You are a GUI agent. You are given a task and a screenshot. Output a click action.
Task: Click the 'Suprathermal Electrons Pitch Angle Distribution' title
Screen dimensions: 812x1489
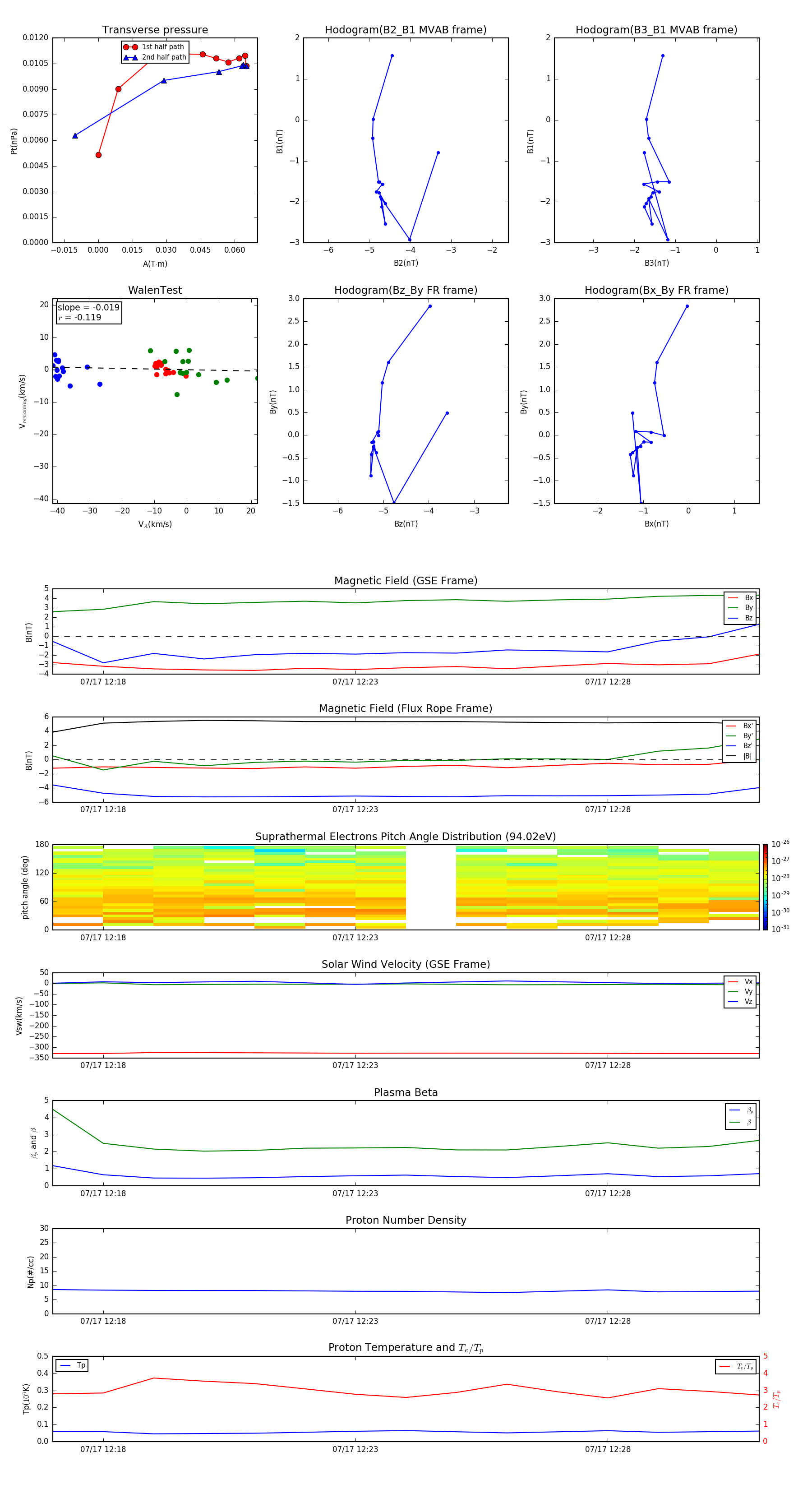(406, 837)
